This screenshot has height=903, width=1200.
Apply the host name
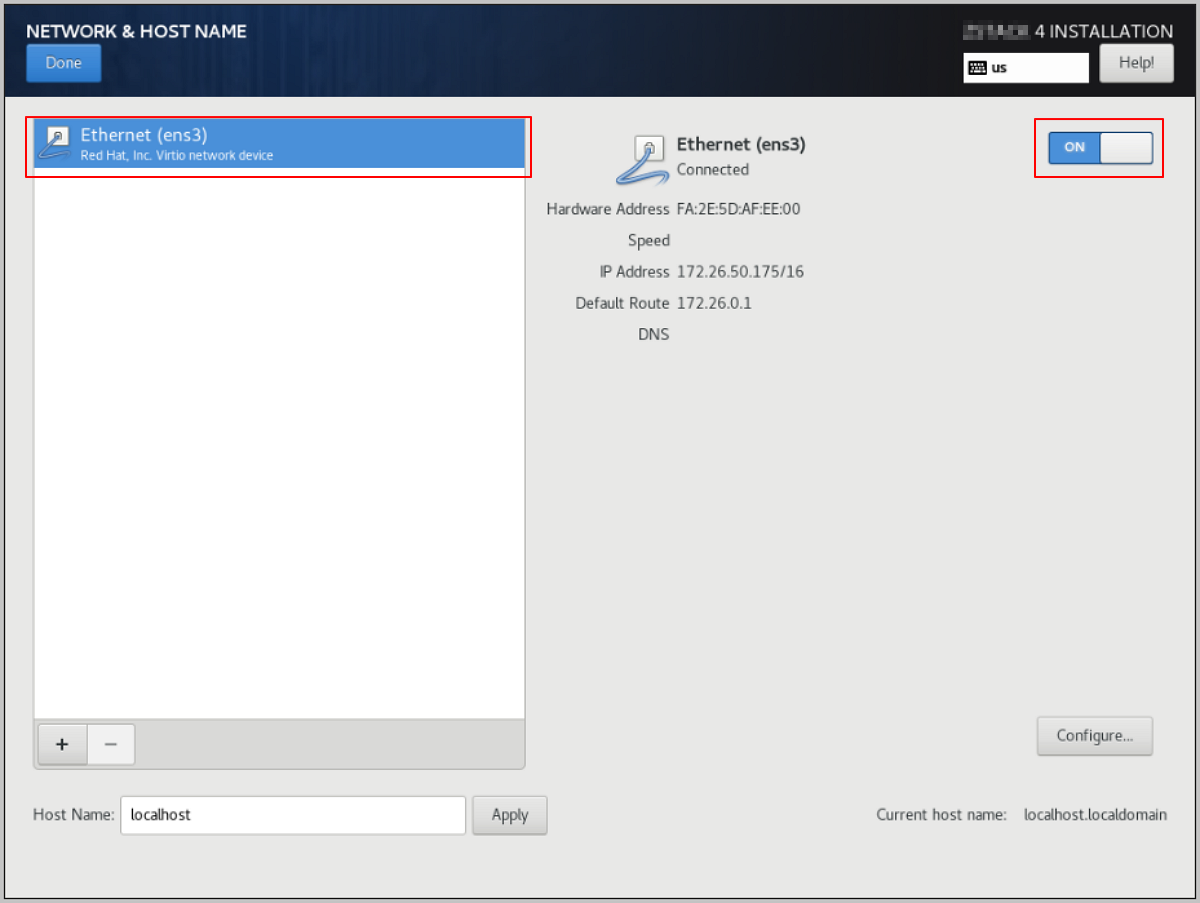coord(509,815)
